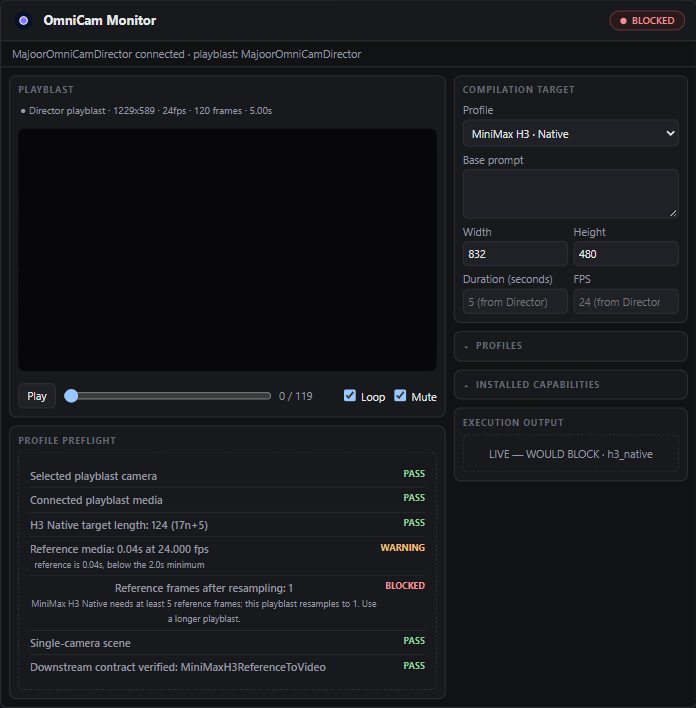Click the playblast frame scrubber slider
Screen dimensions: 696x708
[x=168, y=396]
